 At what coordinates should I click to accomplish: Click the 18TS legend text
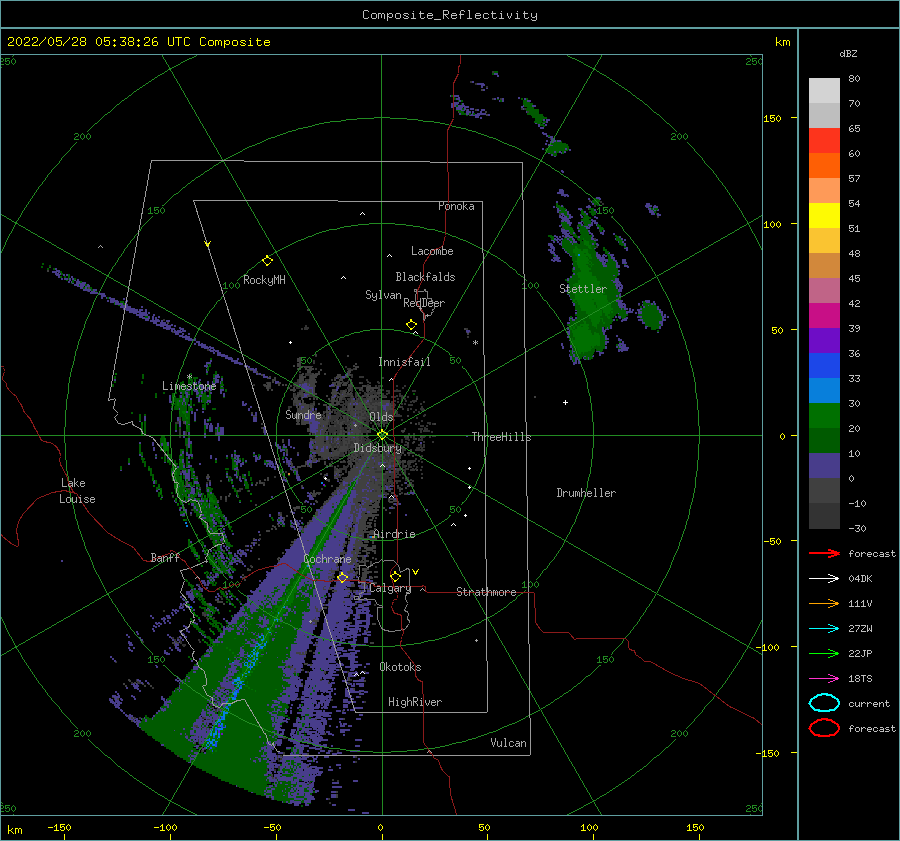coord(860,679)
